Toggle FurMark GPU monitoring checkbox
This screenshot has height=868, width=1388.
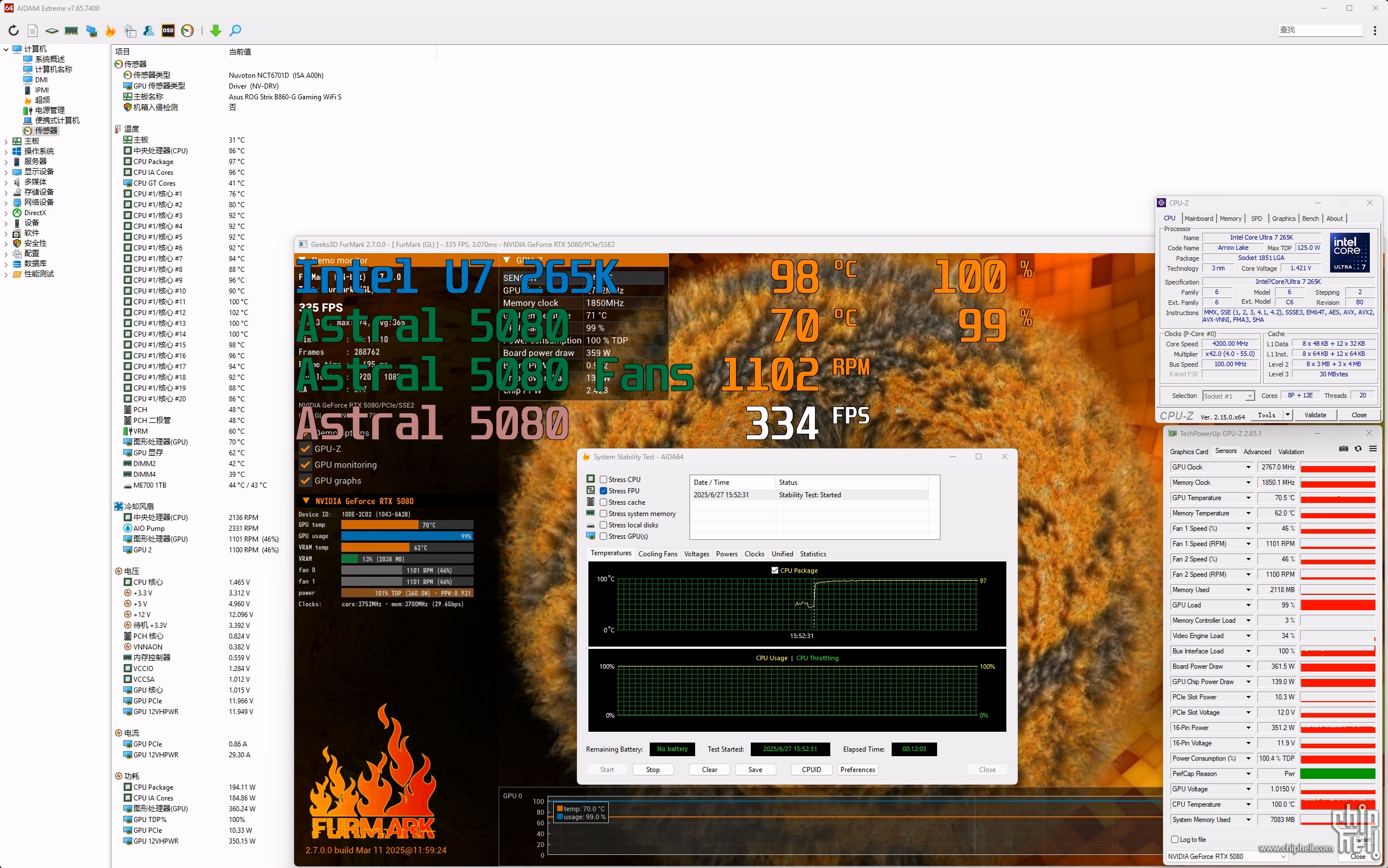tap(306, 464)
